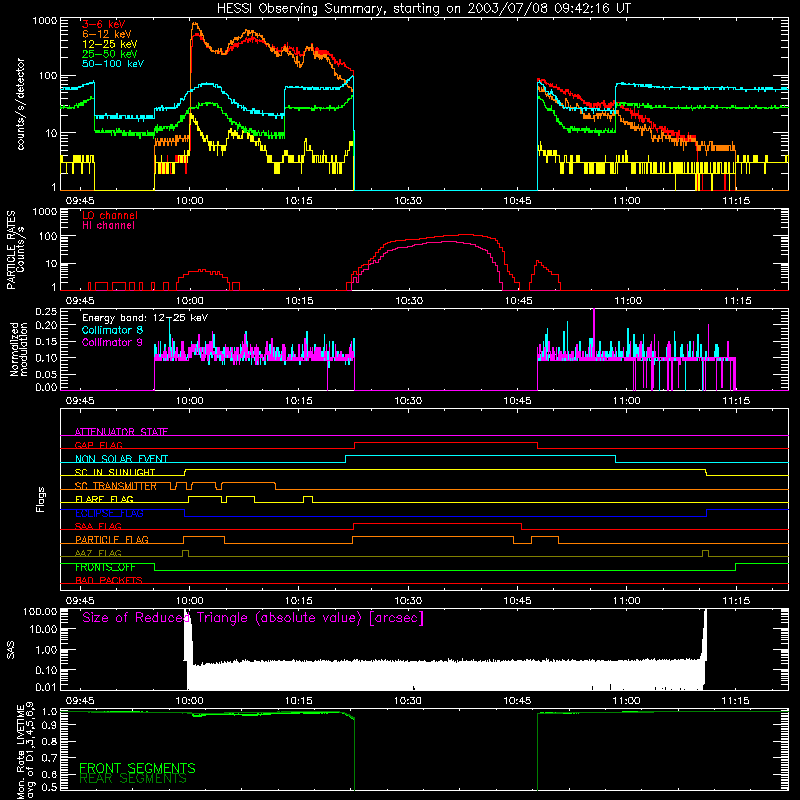The image size is (800, 800).
Task: Click the GAP FLAG label
Action: pyautogui.click(x=98, y=445)
